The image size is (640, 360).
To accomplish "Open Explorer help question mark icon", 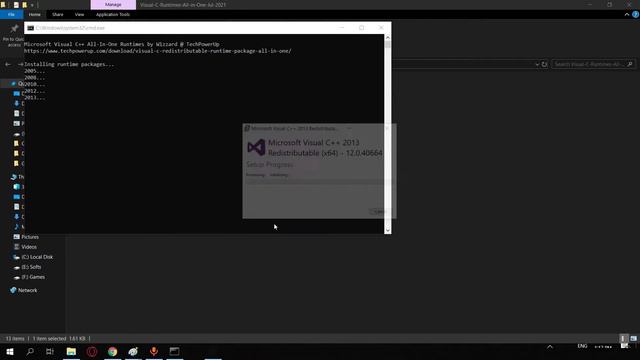I will [x=636, y=14].
